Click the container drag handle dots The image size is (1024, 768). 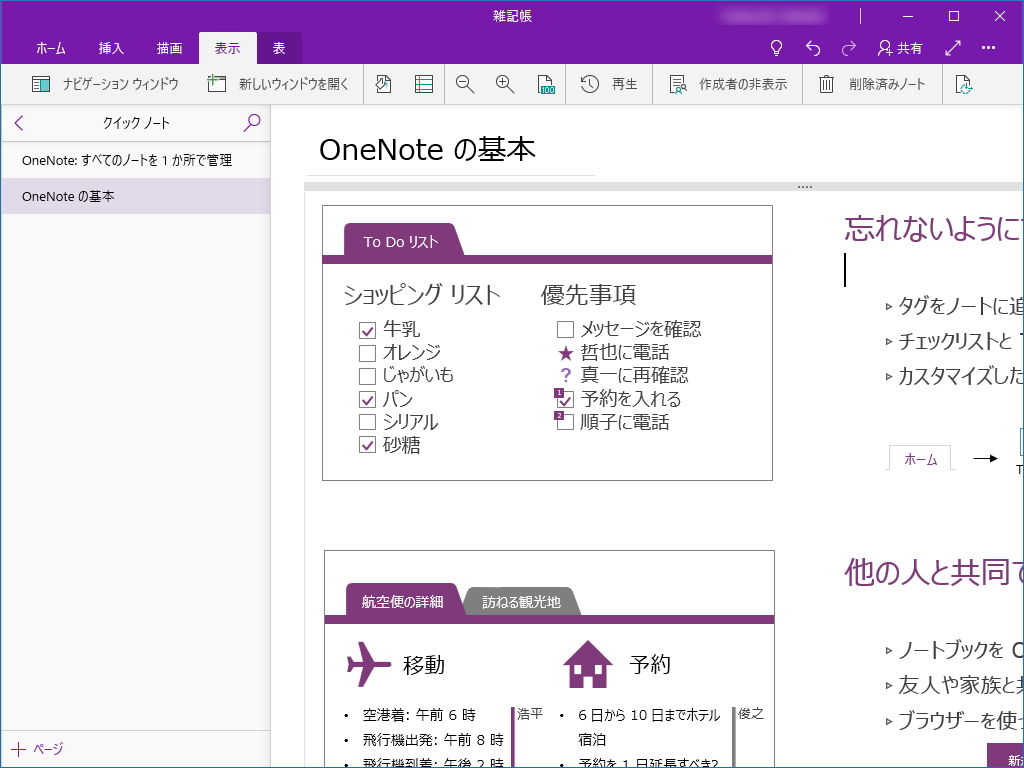tap(805, 187)
